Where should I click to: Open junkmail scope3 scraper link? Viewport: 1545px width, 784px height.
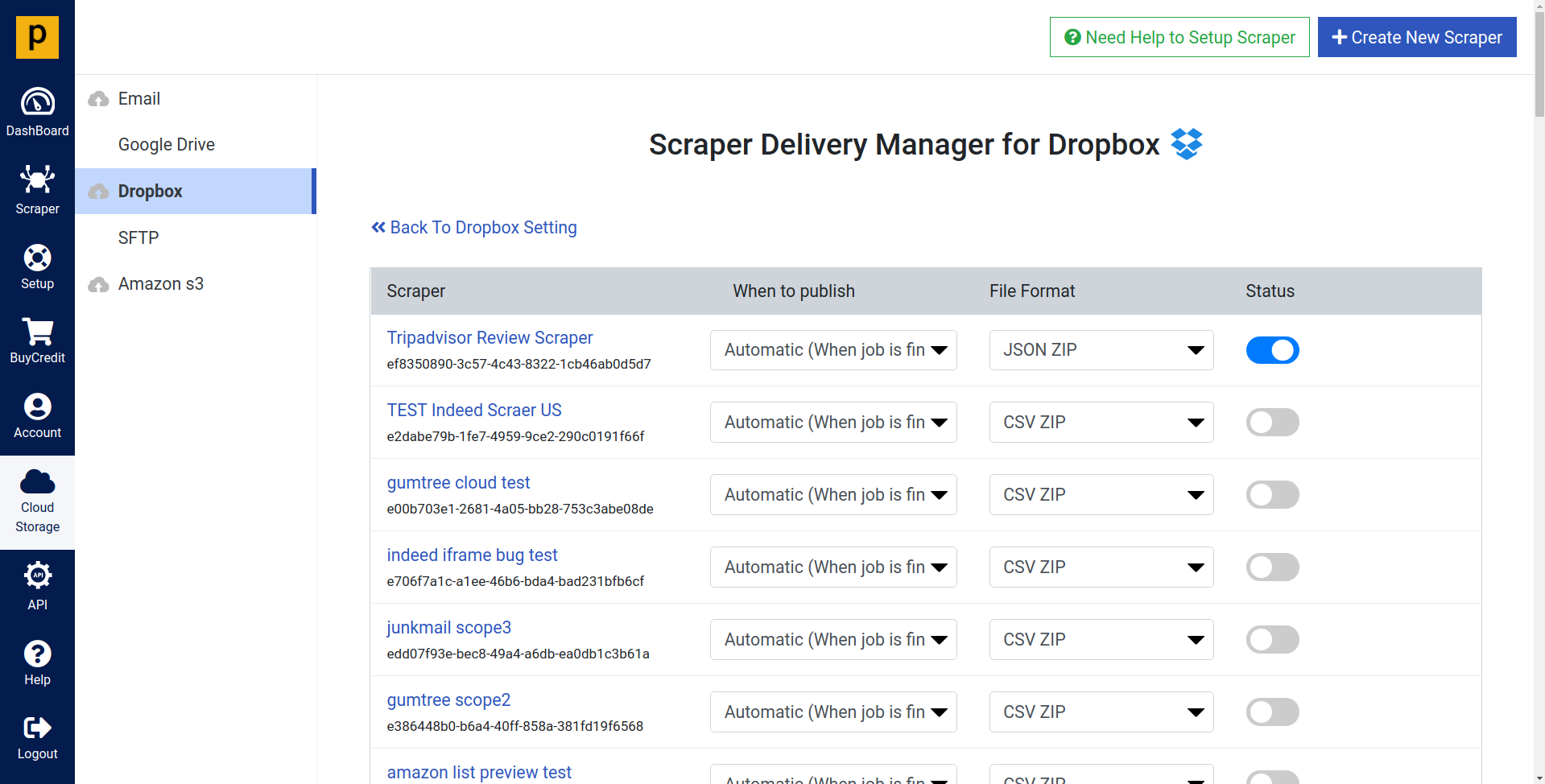(448, 628)
